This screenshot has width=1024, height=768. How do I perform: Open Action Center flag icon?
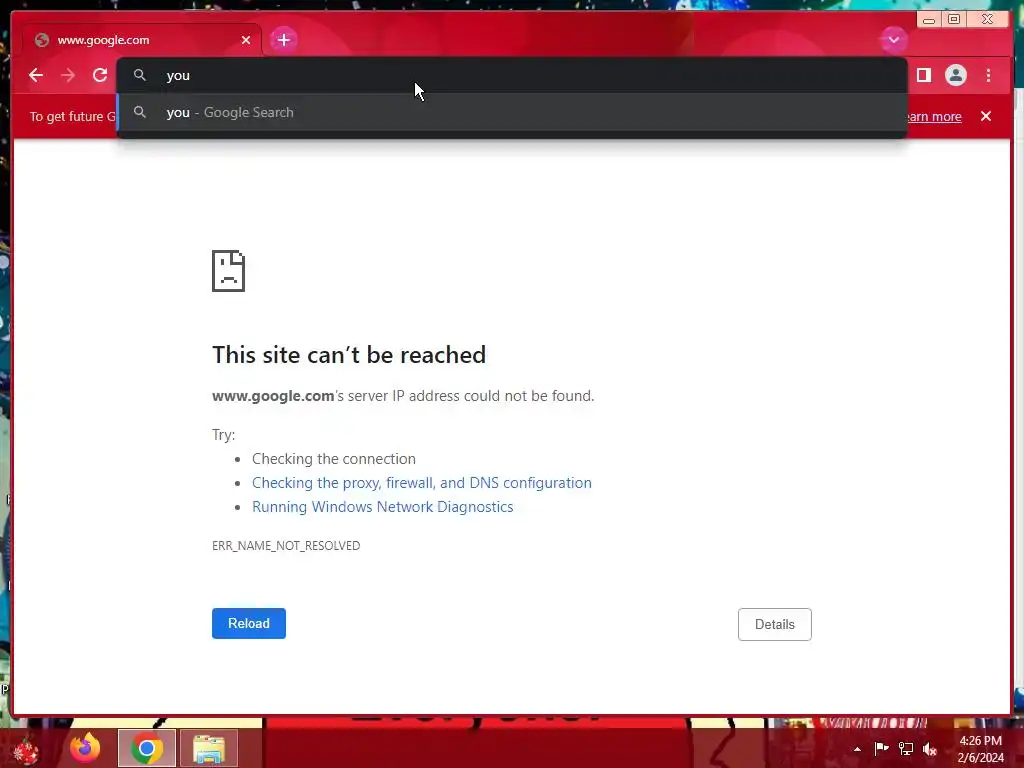[881, 748]
